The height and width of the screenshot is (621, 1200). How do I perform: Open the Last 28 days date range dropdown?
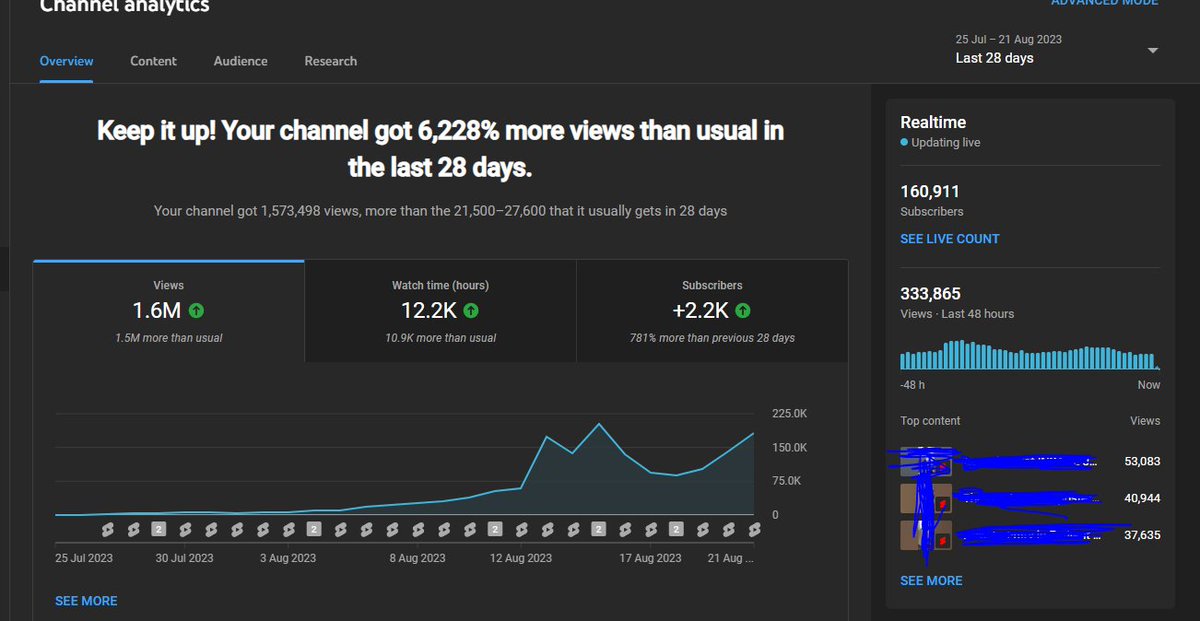[x=1057, y=49]
